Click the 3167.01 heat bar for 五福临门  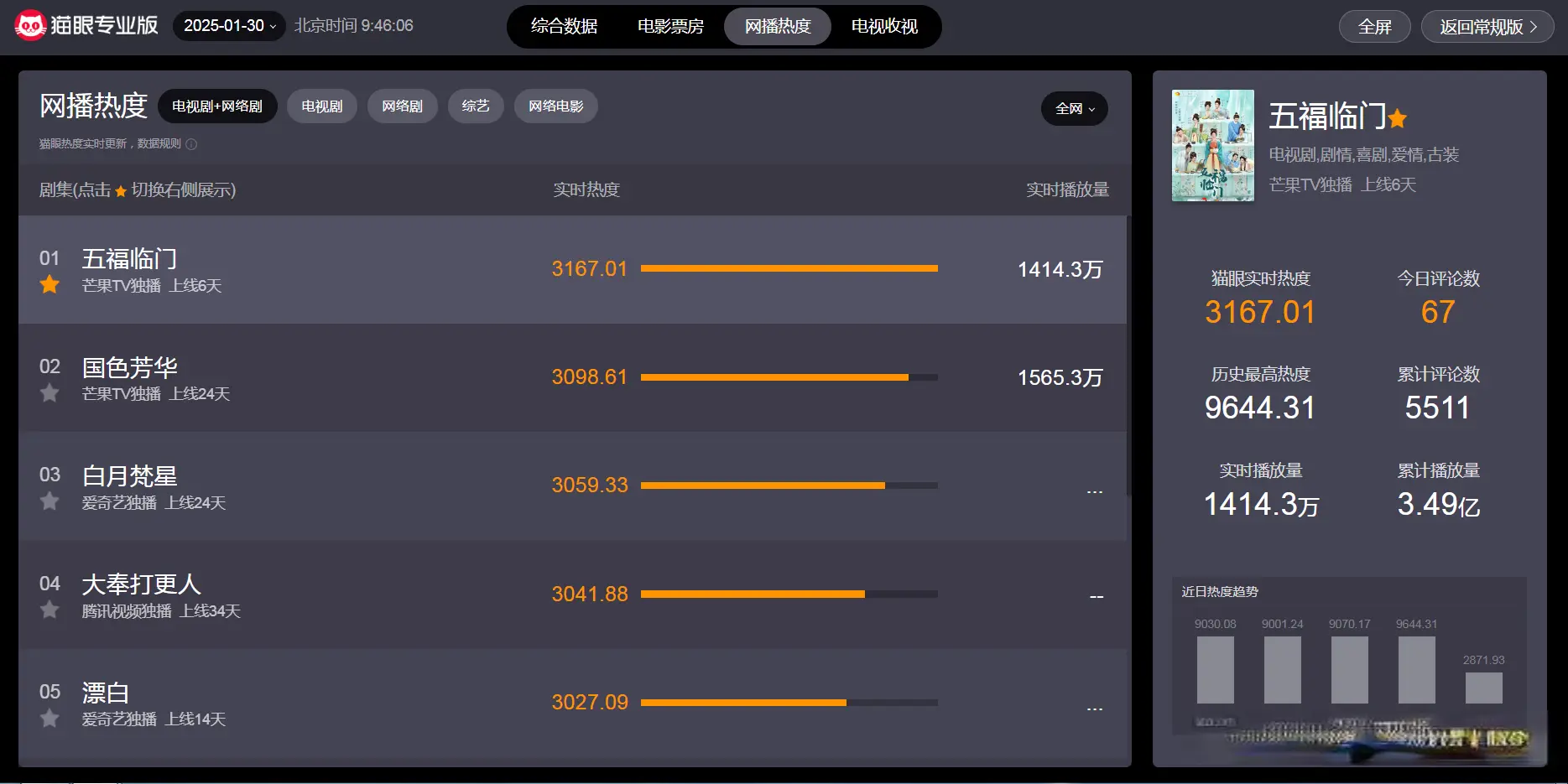pyautogui.click(x=789, y=268)
